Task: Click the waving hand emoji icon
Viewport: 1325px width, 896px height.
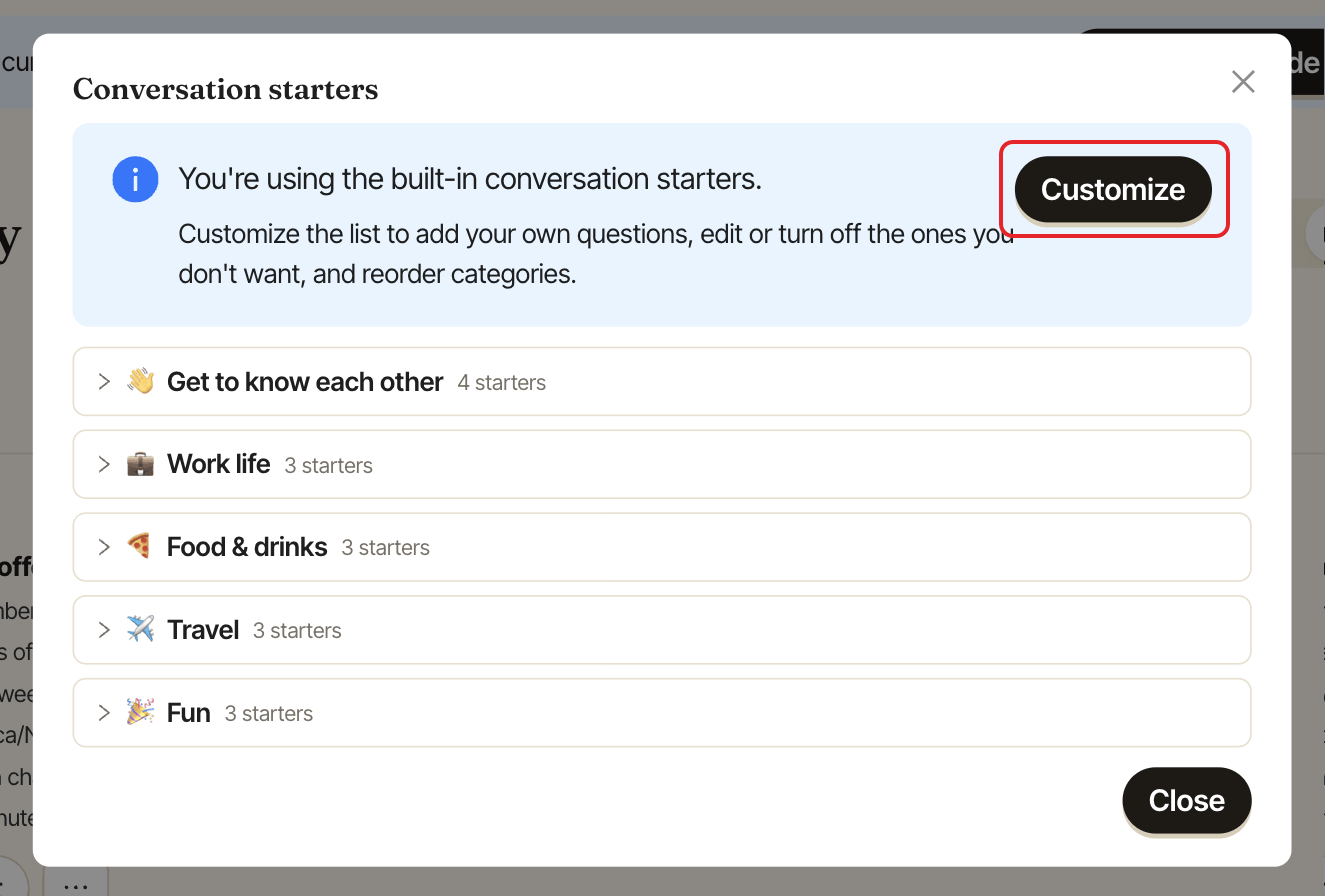Action: coord(140,381)
